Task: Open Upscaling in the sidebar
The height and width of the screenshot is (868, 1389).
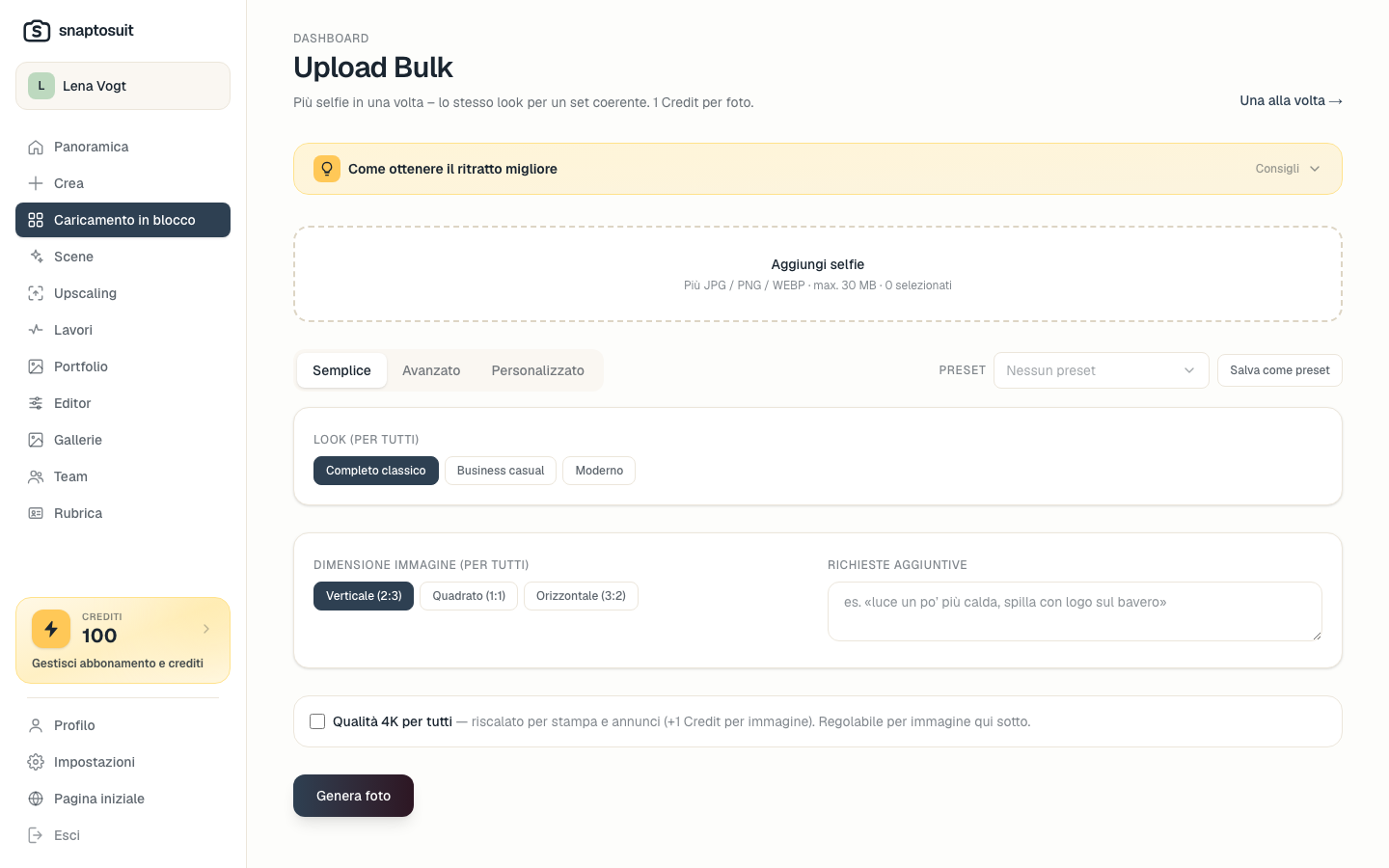Action: point(123,293)
